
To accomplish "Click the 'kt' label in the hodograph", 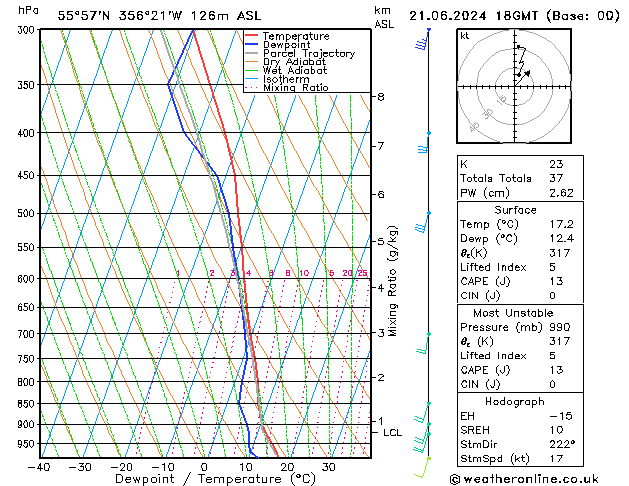I will 464,35.
